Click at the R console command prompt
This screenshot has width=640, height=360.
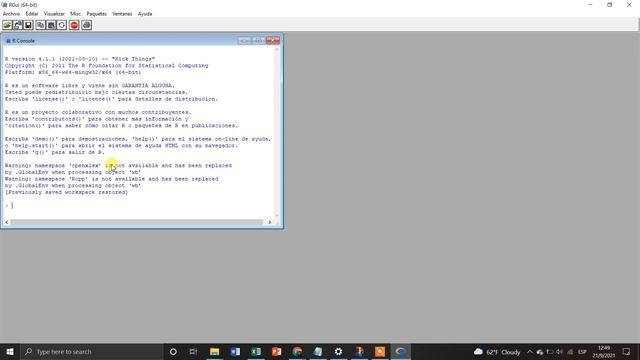click(12, 205)
